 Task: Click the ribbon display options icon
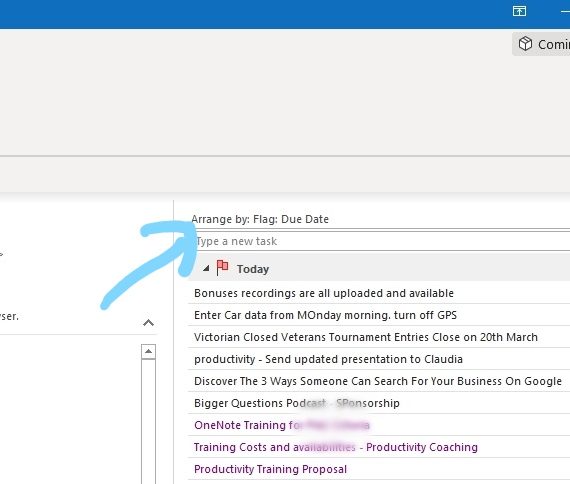(519, 11)
